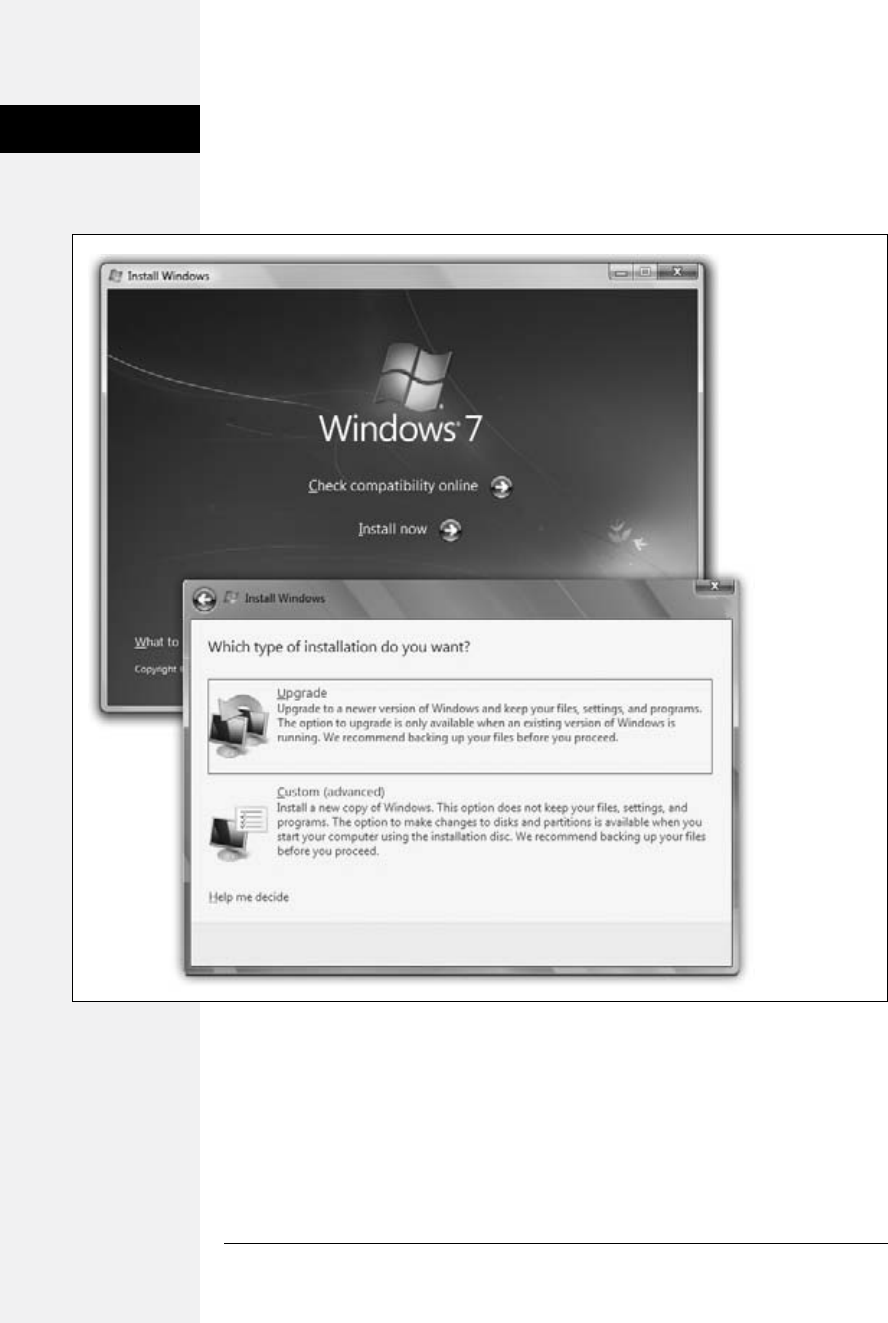Click the Install Windows title bar icon in back window
888x1323 pixels.
tap(114, 275)
